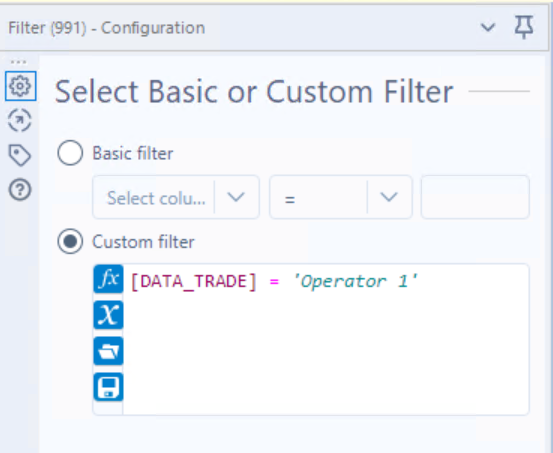Click the X columns and constants icon
The image size is (553, 453).
[x=108, y=315]
